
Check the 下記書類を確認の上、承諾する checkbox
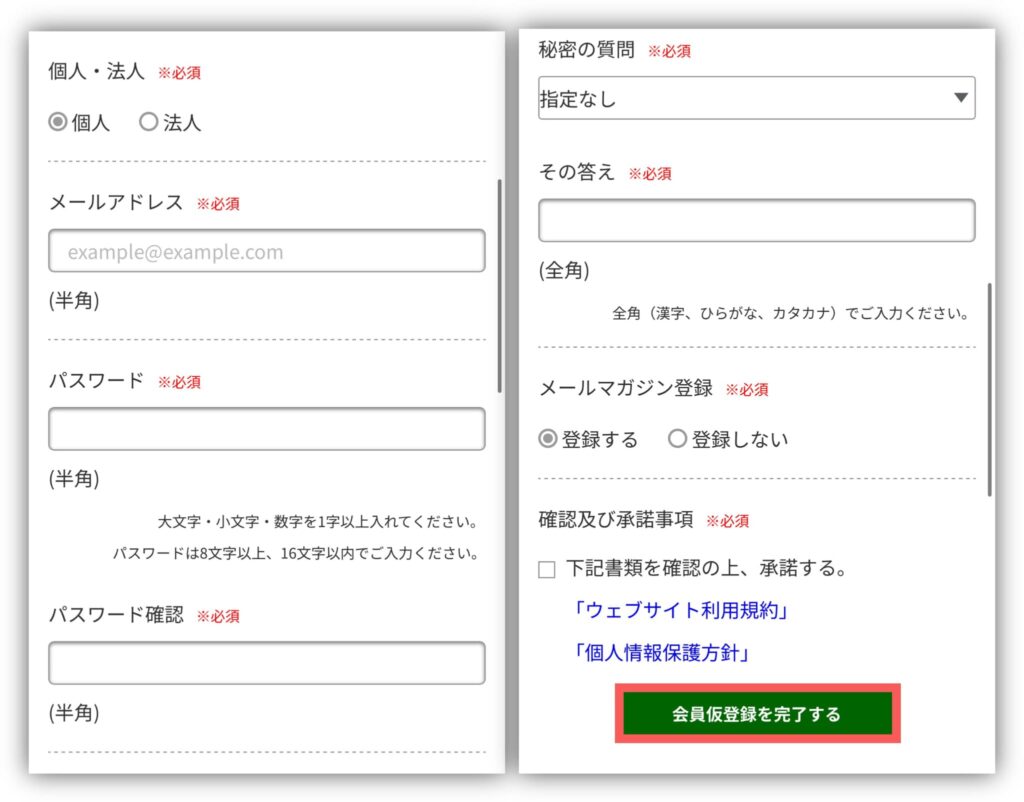pos(547,570)
